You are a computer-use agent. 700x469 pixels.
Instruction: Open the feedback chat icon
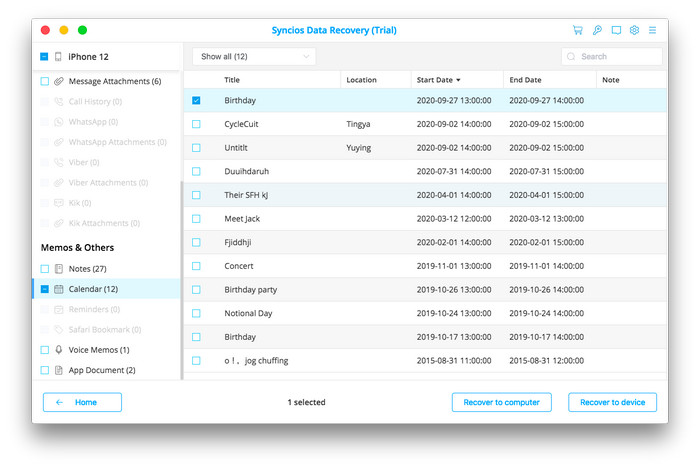(x=616, y=30)
